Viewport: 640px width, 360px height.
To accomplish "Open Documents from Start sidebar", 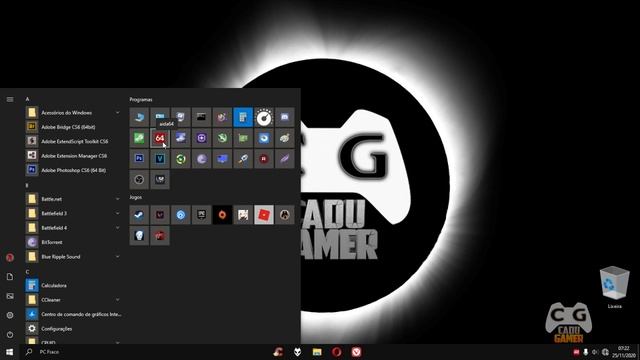I will pyautogui.click(x=10, y=277).
